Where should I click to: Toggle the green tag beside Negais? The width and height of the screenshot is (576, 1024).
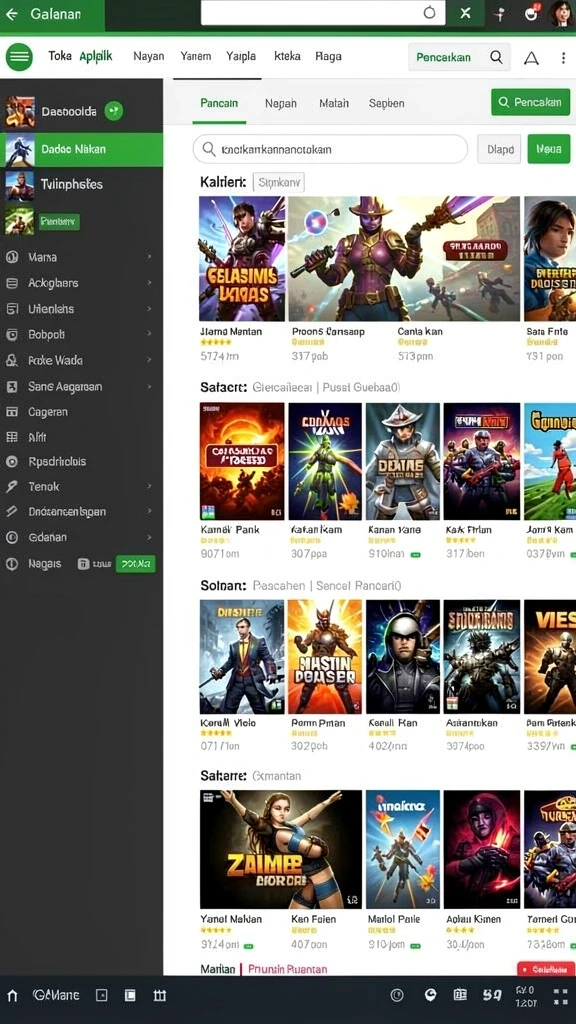tap(135, 564)
